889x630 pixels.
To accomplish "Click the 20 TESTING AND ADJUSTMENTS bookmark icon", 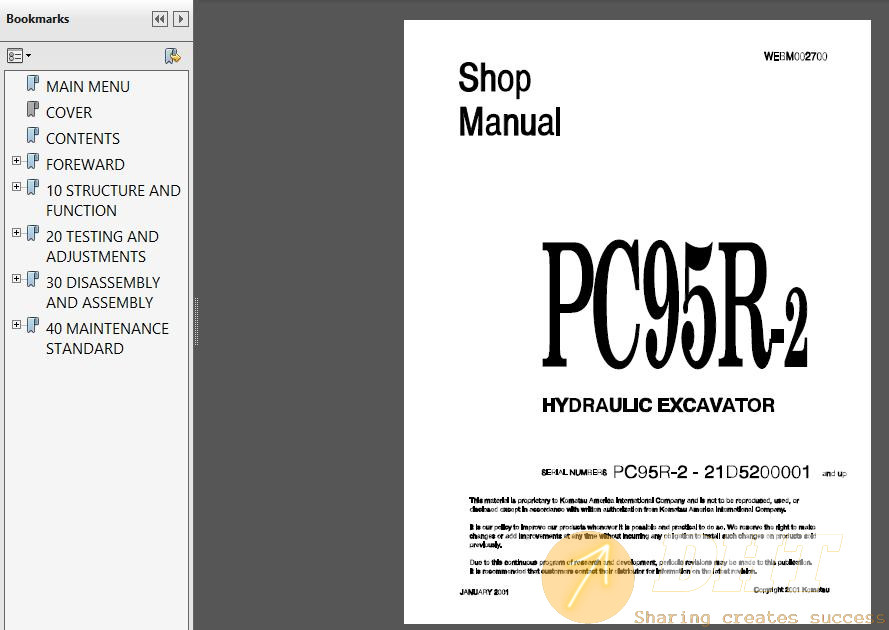I will [x=33, y=233].
